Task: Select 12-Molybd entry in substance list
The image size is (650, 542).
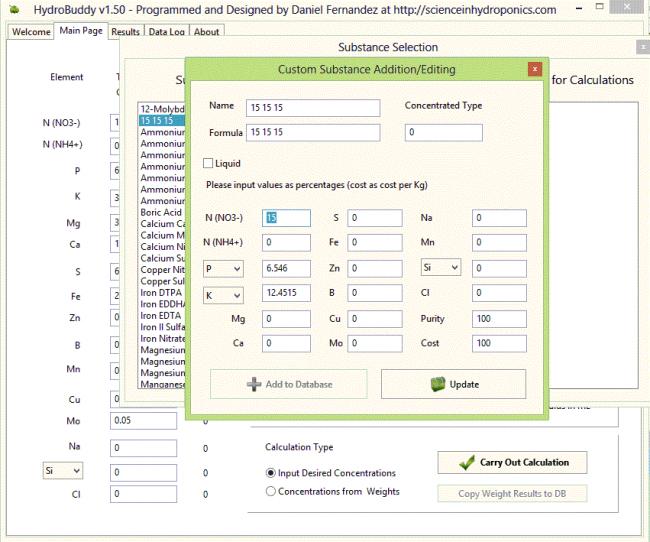Action: (x=162, y=109)
